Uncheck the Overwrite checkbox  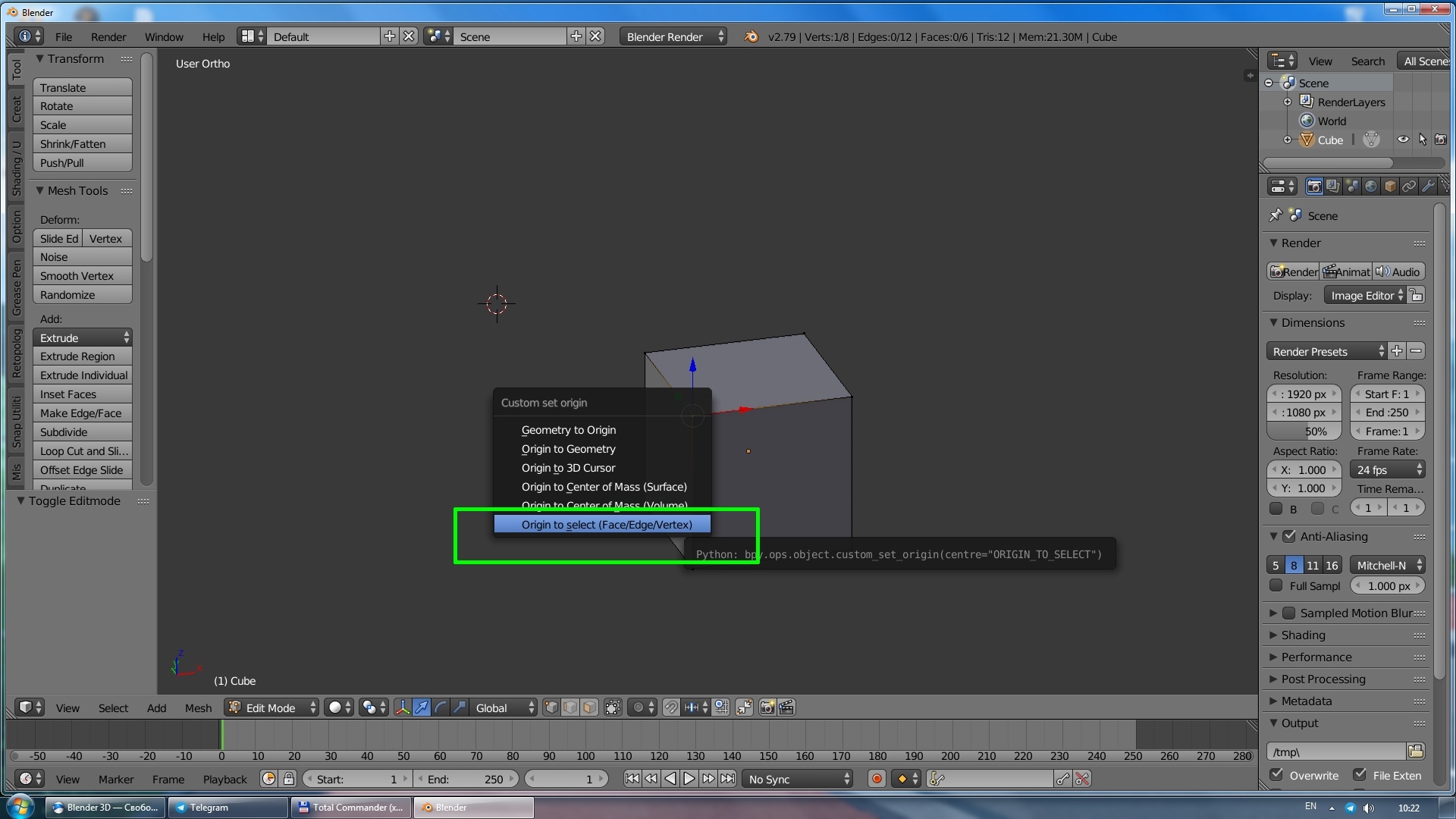click(1276, 775)
